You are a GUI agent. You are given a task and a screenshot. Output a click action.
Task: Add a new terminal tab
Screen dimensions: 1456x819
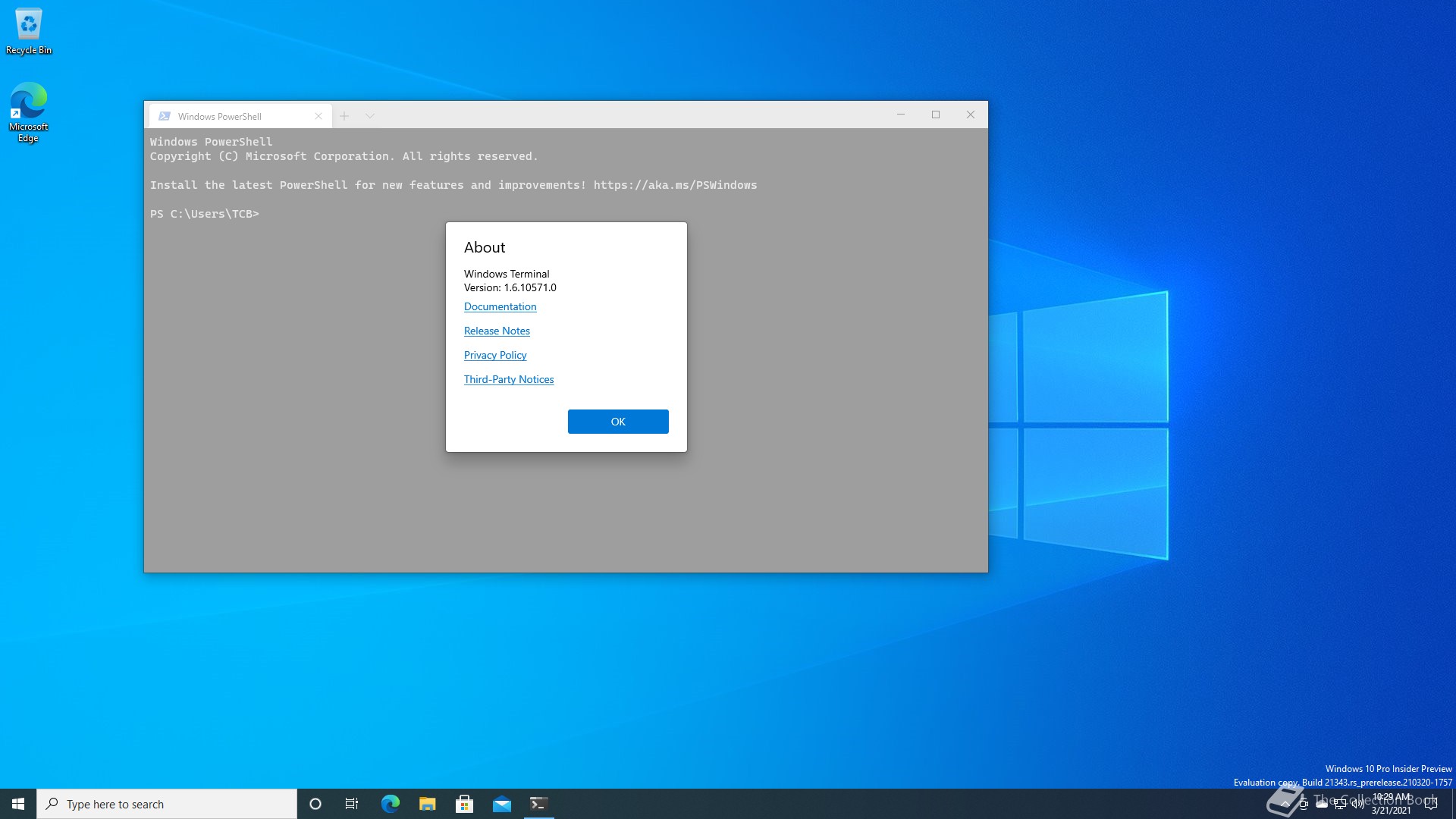pyautogui.click(x=344, y=116)
